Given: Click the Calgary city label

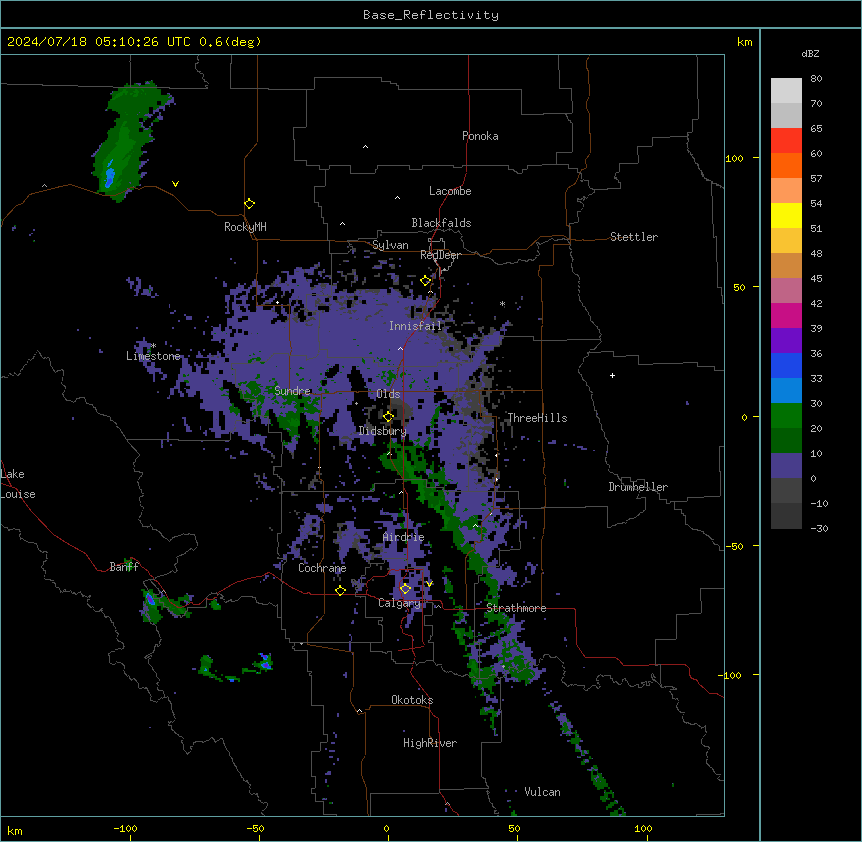Looking at the screenshot, I should (400, 603).
